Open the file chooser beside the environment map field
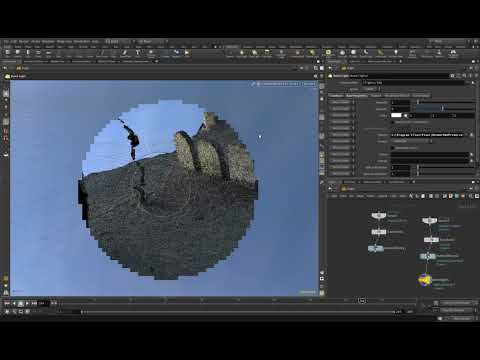 coord(471,135)
